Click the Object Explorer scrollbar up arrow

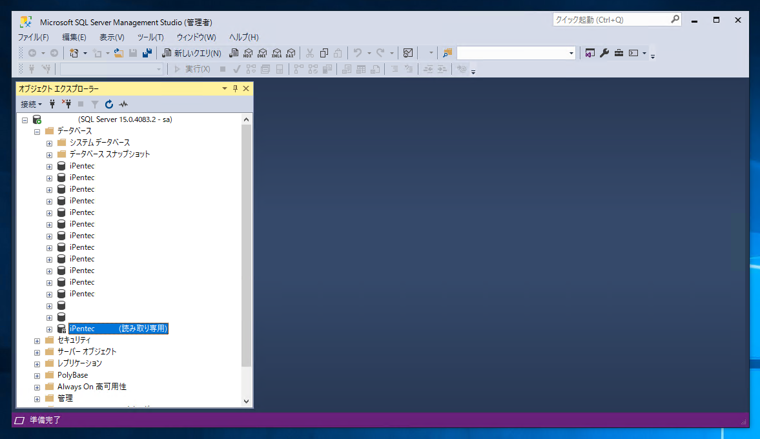pos(246,119)
